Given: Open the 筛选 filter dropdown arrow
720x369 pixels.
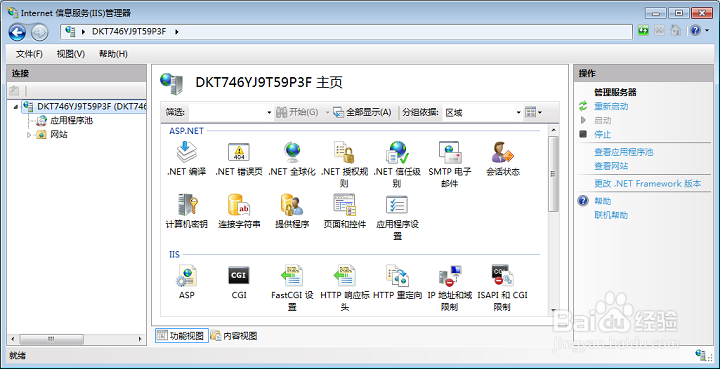Looking at the screenshot, I should click(270, 112).
